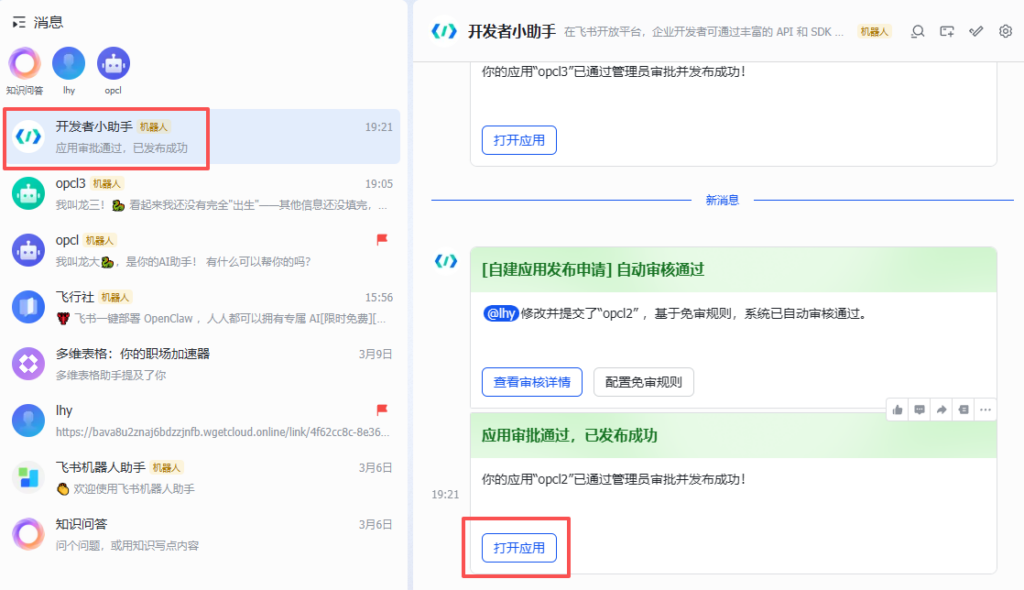The height and width of the screenshot is (590, 1024).
Task: Click 配置免审规则 button
Action: 643,382
